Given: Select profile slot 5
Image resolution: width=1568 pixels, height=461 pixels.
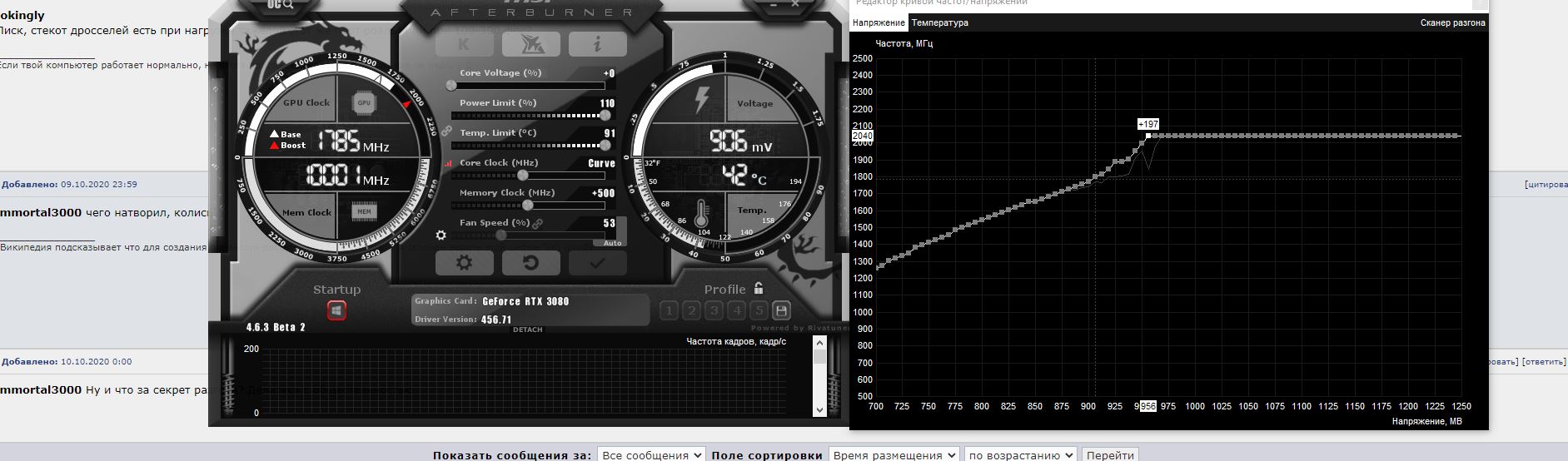Looking at the screenshot, I should click(x=759, y=310).
